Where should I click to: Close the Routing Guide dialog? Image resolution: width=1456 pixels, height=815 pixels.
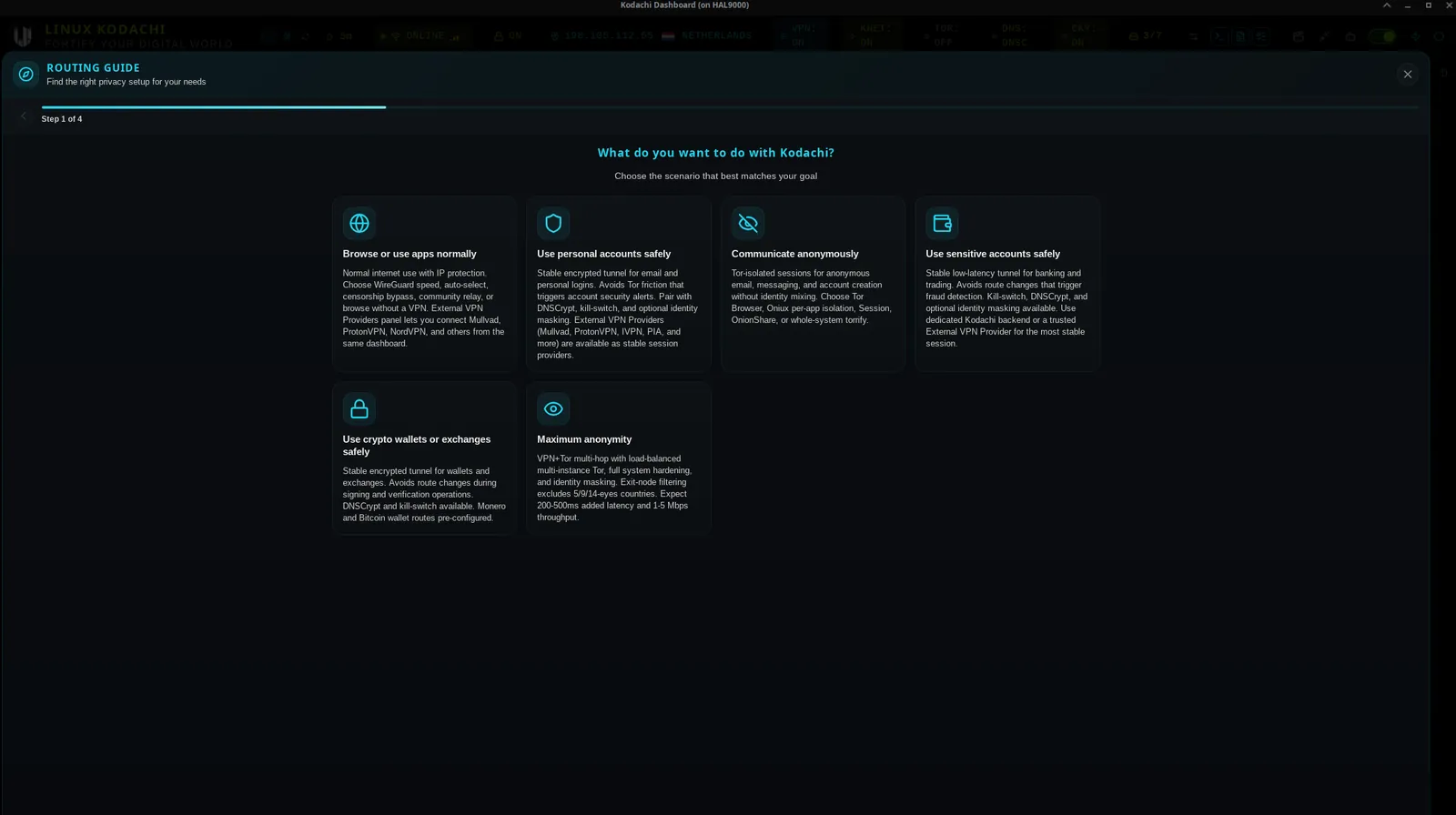pyautogui.click(x=1408, y=75)
